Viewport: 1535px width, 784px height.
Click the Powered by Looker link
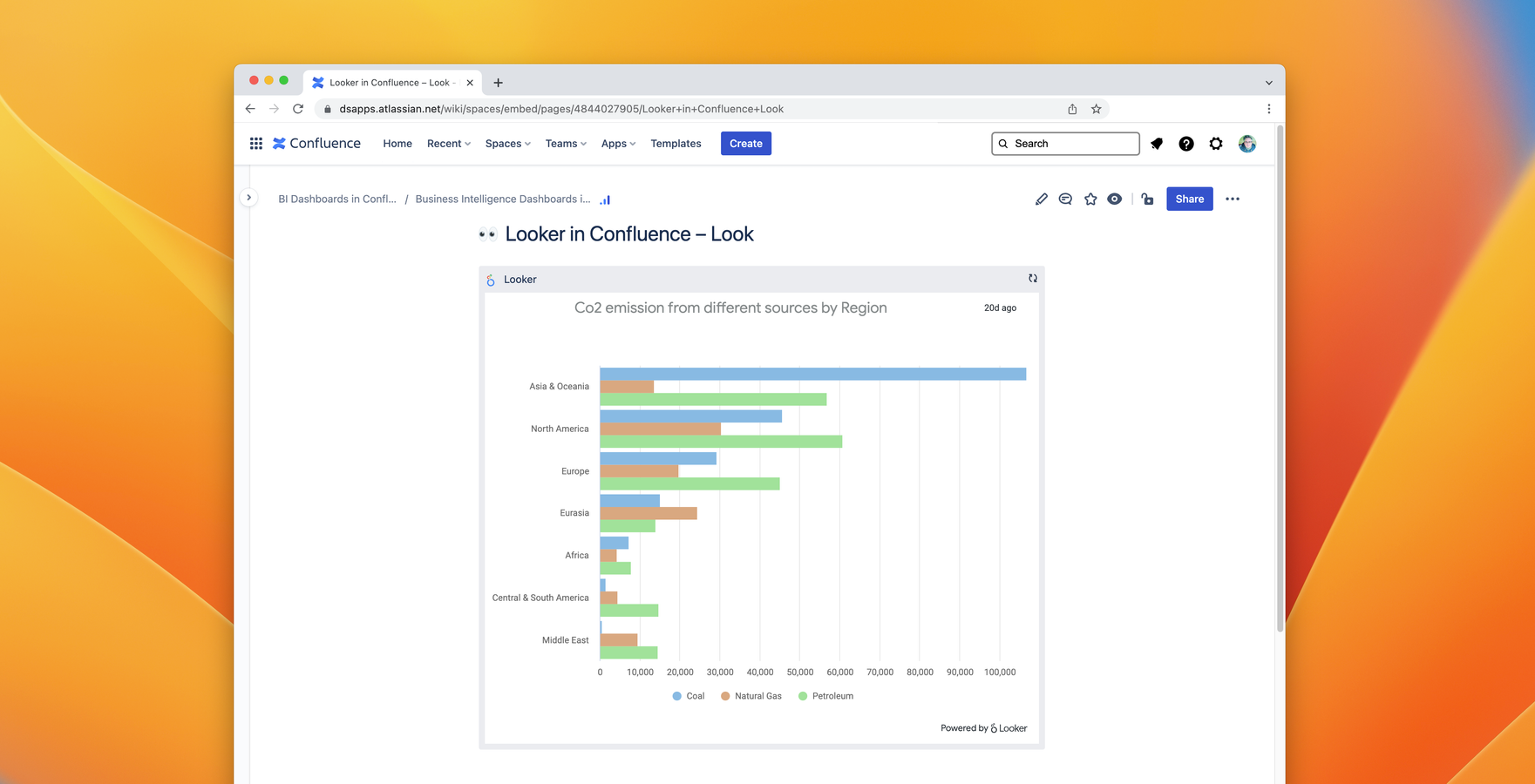click(983, 728)
